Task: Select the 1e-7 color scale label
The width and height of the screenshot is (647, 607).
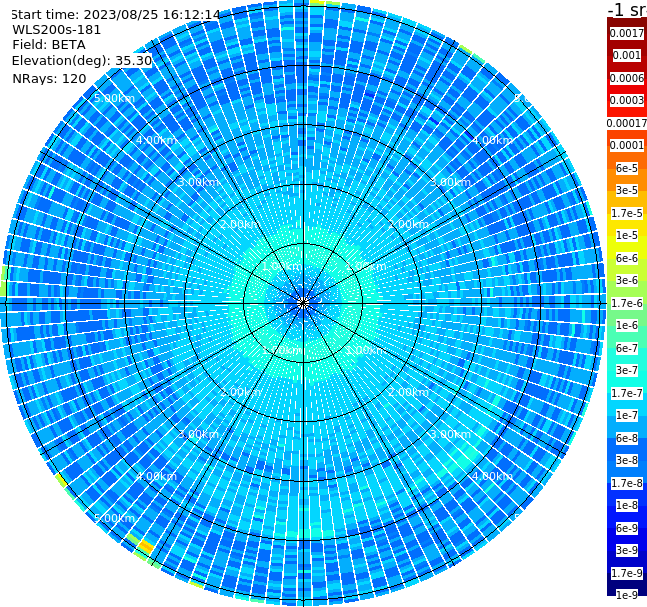Action: (x=626, y=415)
